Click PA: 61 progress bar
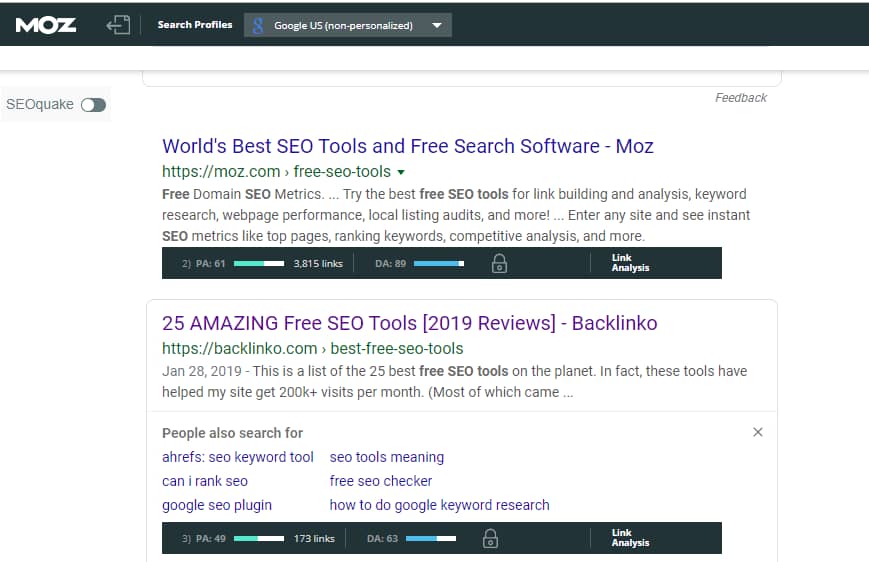 coord(259,263)
